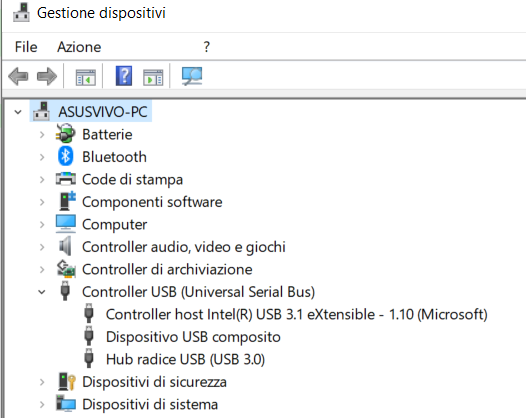
Task: Select the Dispositivi di sistema label
Action: [150, 404]
